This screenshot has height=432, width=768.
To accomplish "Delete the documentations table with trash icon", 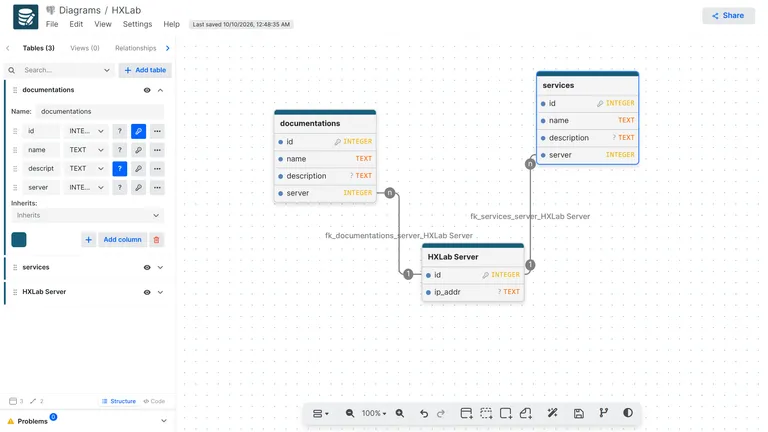I will [x=156, y=240].
